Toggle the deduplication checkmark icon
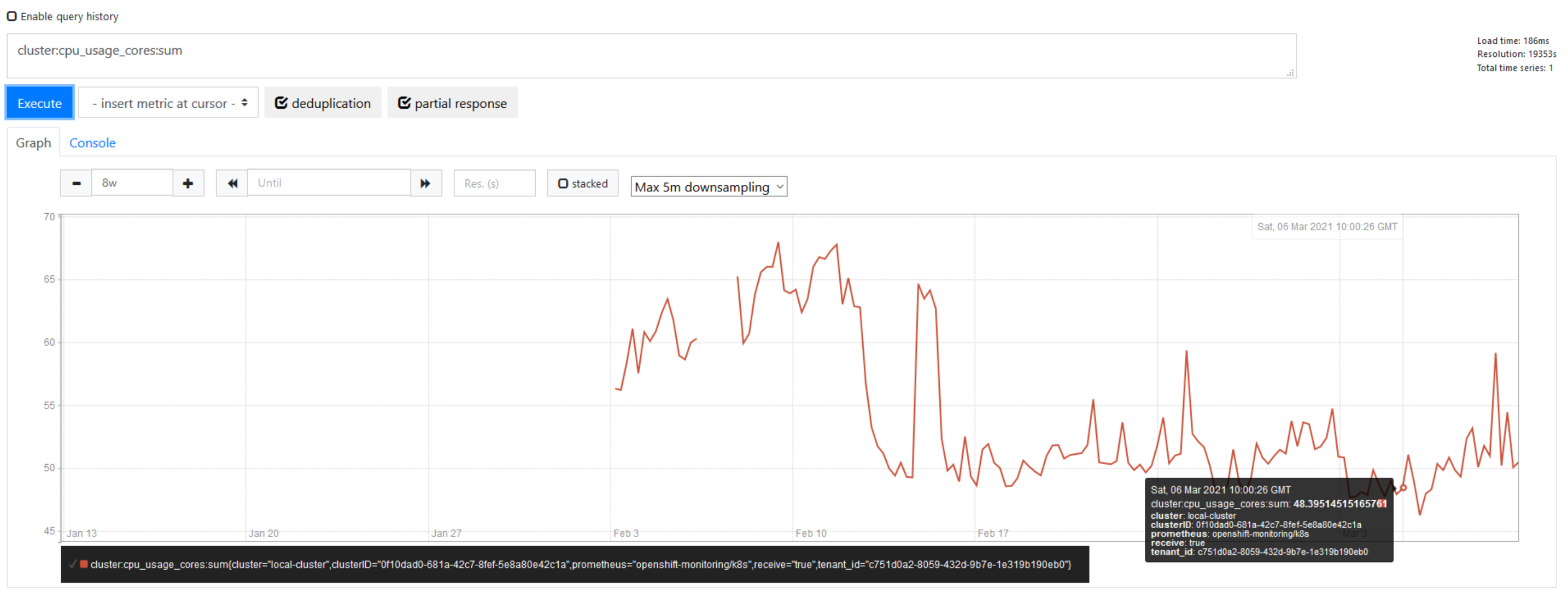 coord(282,103)
